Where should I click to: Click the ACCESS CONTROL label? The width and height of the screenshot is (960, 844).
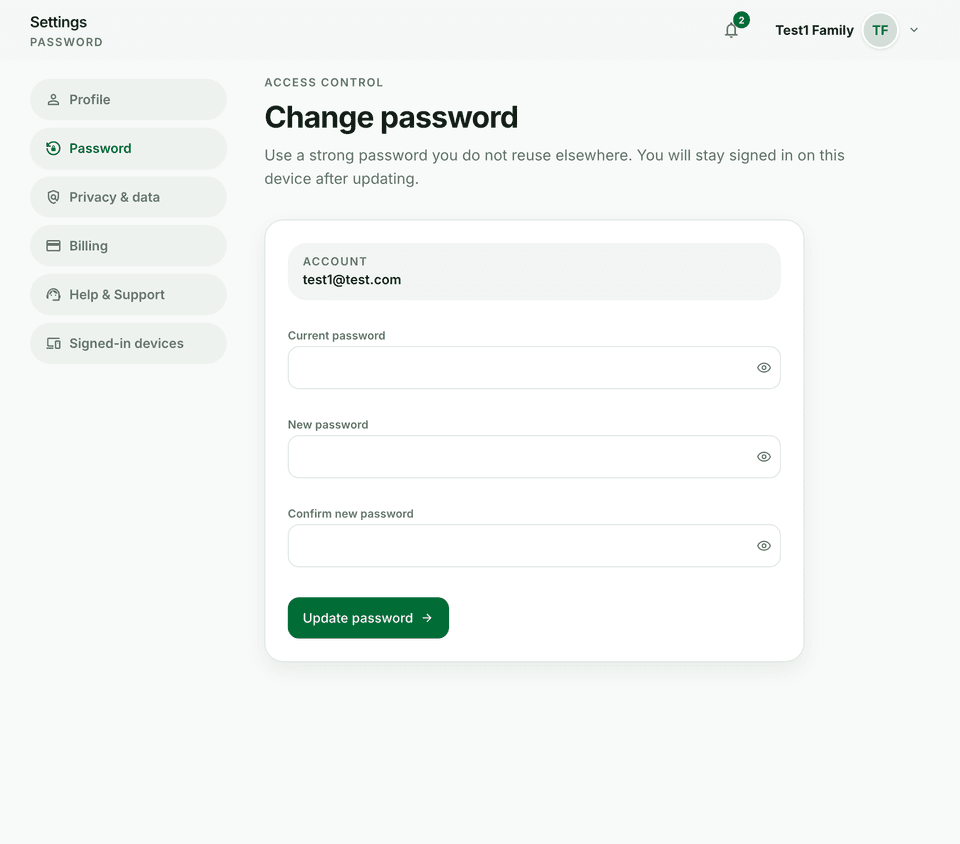324,83
